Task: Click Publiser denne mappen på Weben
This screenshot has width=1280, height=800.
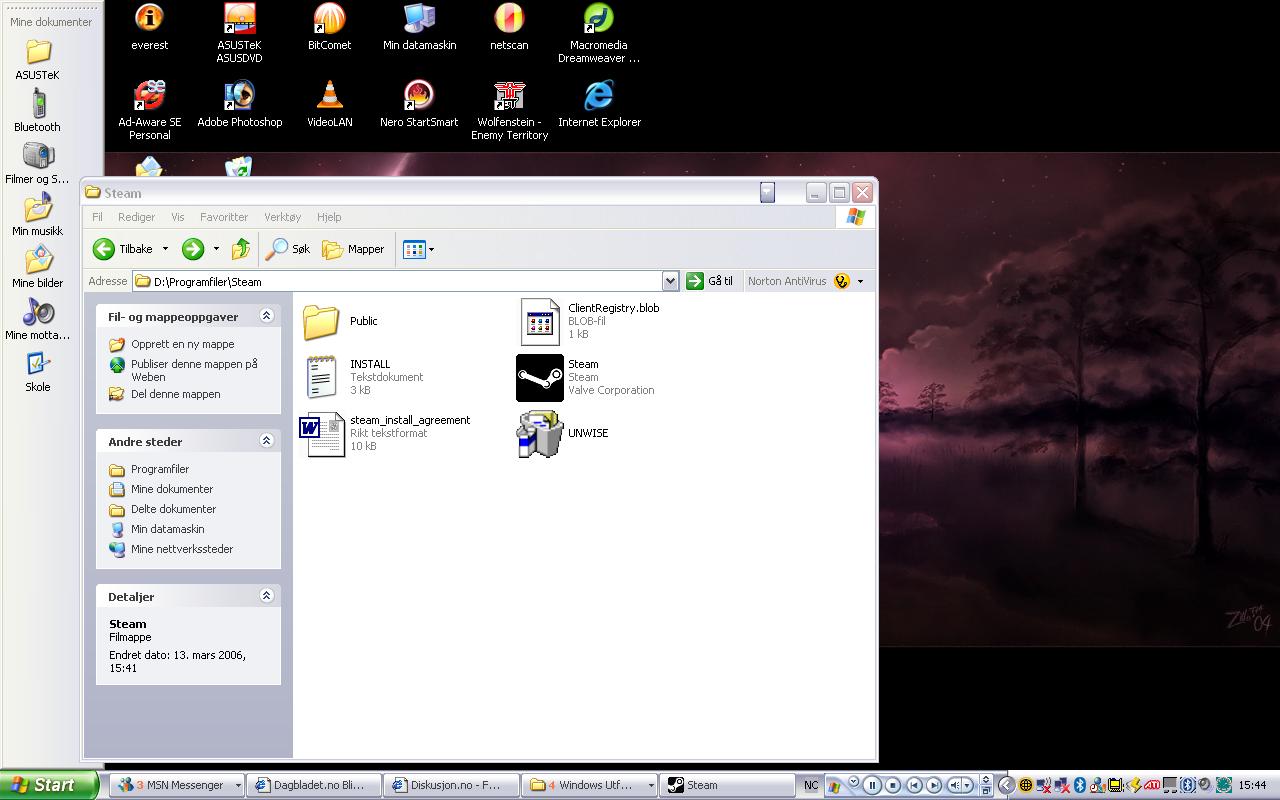Action: [184, 370]
